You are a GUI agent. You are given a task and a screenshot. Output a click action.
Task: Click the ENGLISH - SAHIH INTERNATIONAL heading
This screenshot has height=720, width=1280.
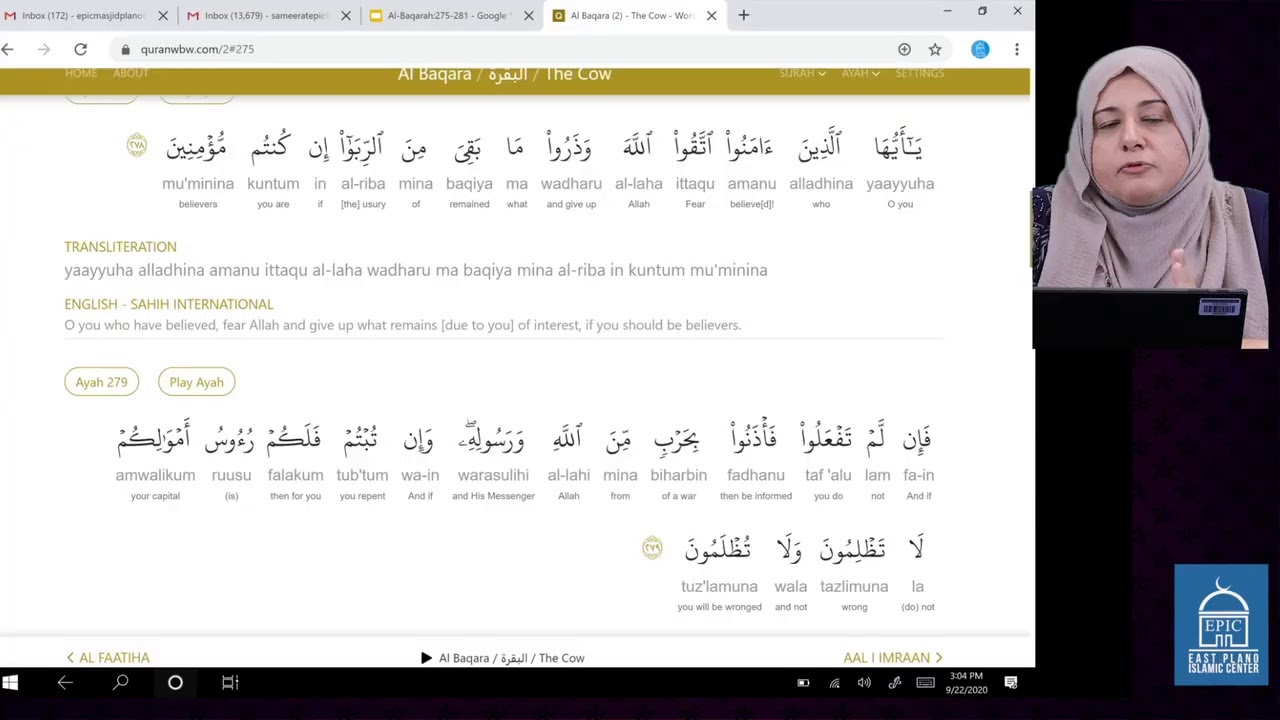point(169,304)
